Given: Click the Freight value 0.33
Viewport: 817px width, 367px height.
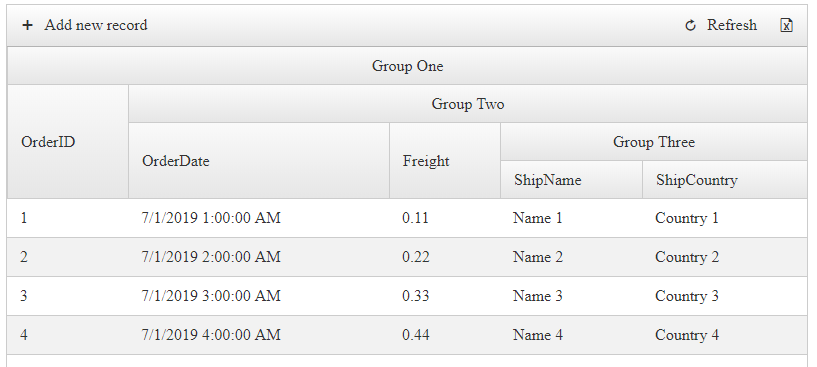Looking at the screenshot, I should [445, 296].
